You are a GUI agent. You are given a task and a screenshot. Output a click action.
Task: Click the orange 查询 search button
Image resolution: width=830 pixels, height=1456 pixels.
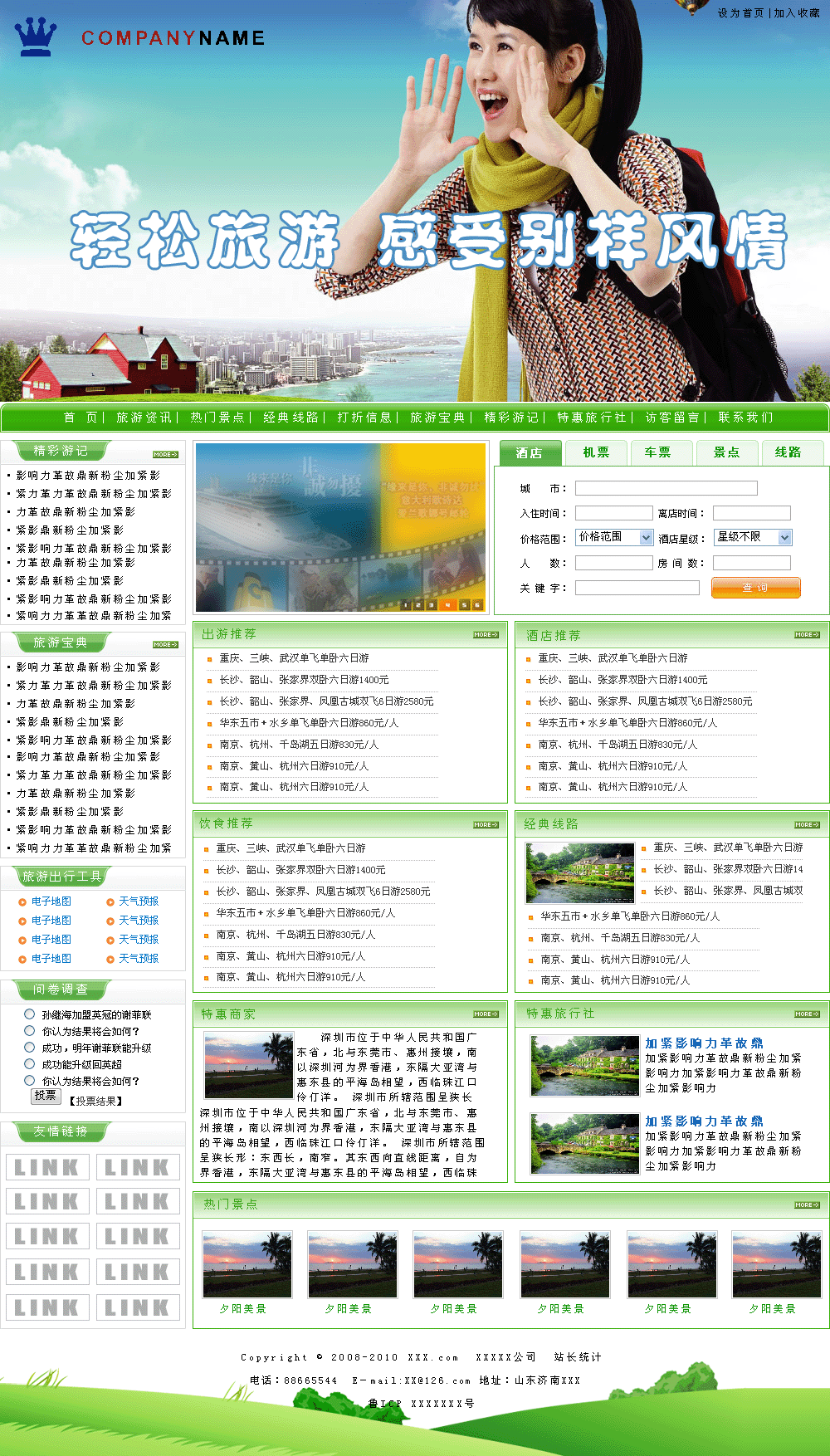click(755, 588)
